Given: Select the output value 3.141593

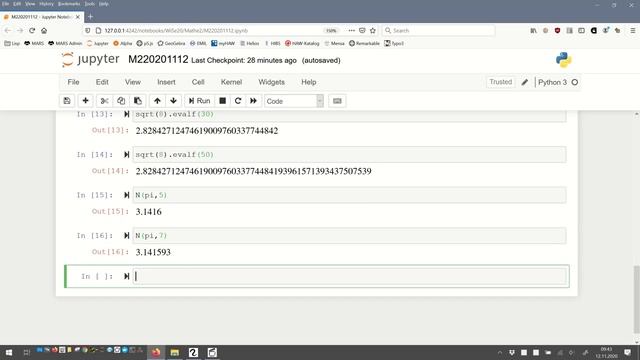Looking at the screenshot, I should 153,252.
